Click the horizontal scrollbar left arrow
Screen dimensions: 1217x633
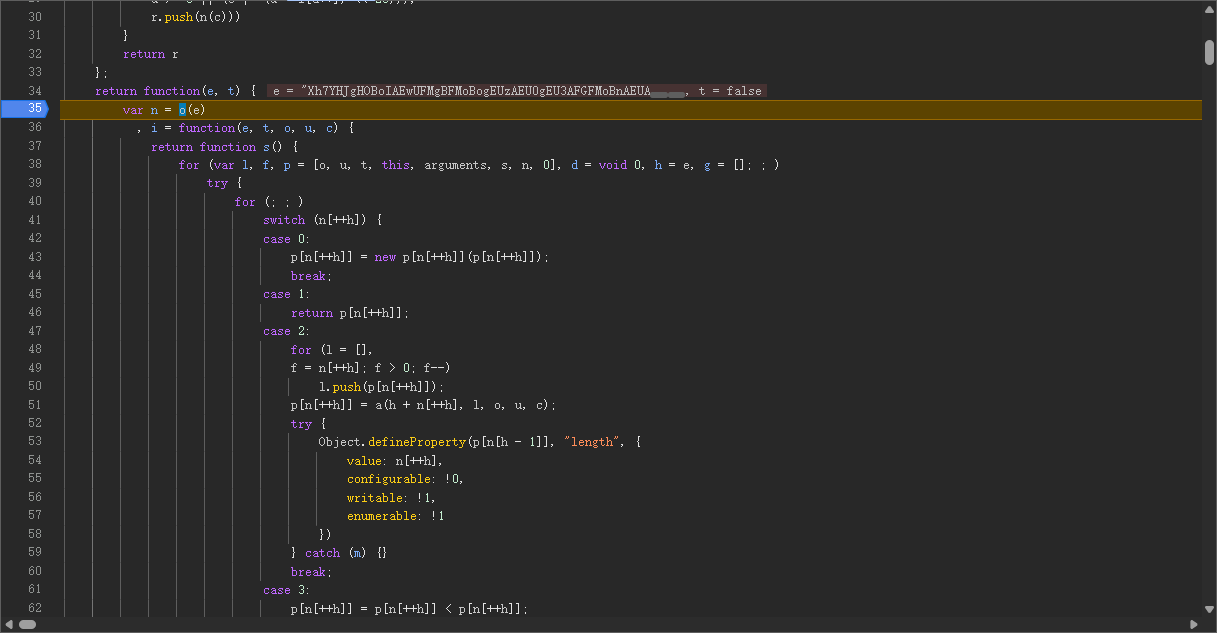7,624
